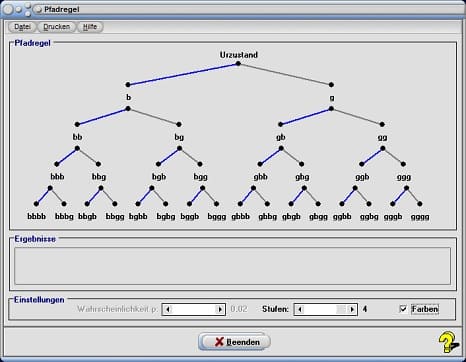Click the 'bbbb' leaf label
The width and height of the screenshot is (466, 362).
37,216
